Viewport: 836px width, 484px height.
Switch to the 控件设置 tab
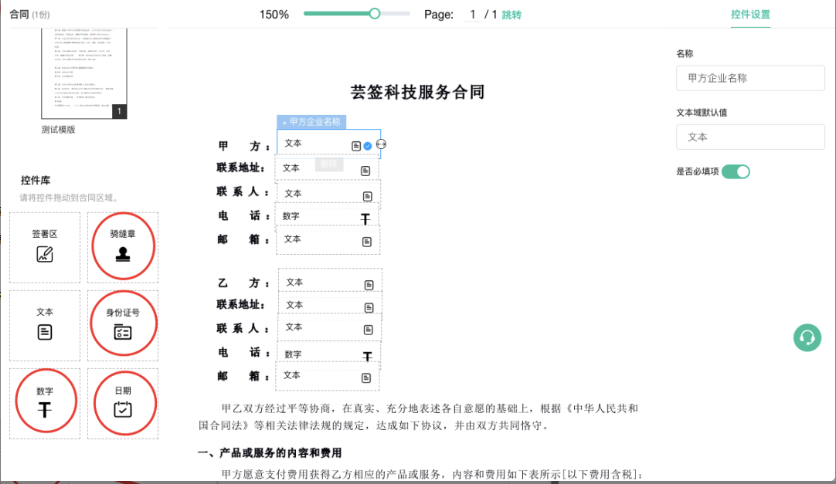tap(750, 15)
